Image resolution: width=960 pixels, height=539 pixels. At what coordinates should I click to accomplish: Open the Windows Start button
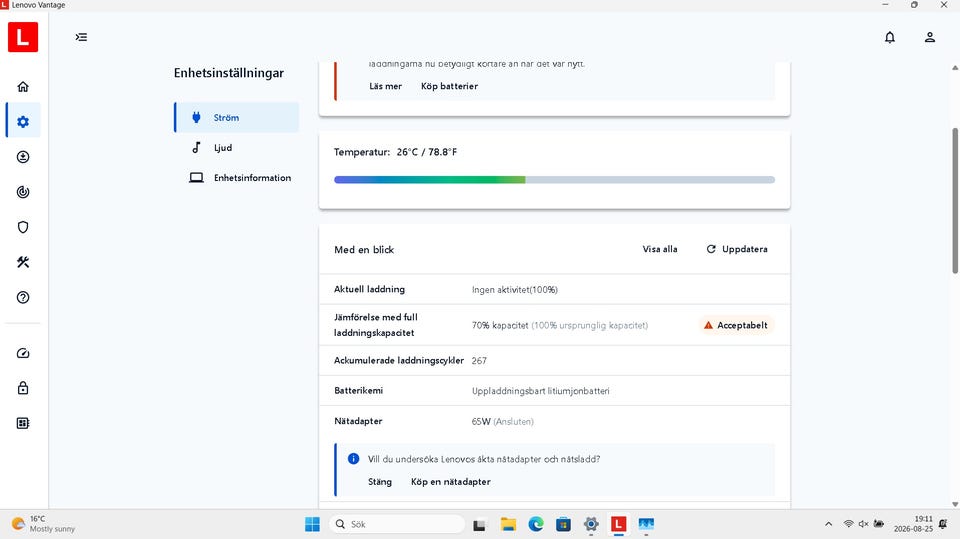coord(312,524)
